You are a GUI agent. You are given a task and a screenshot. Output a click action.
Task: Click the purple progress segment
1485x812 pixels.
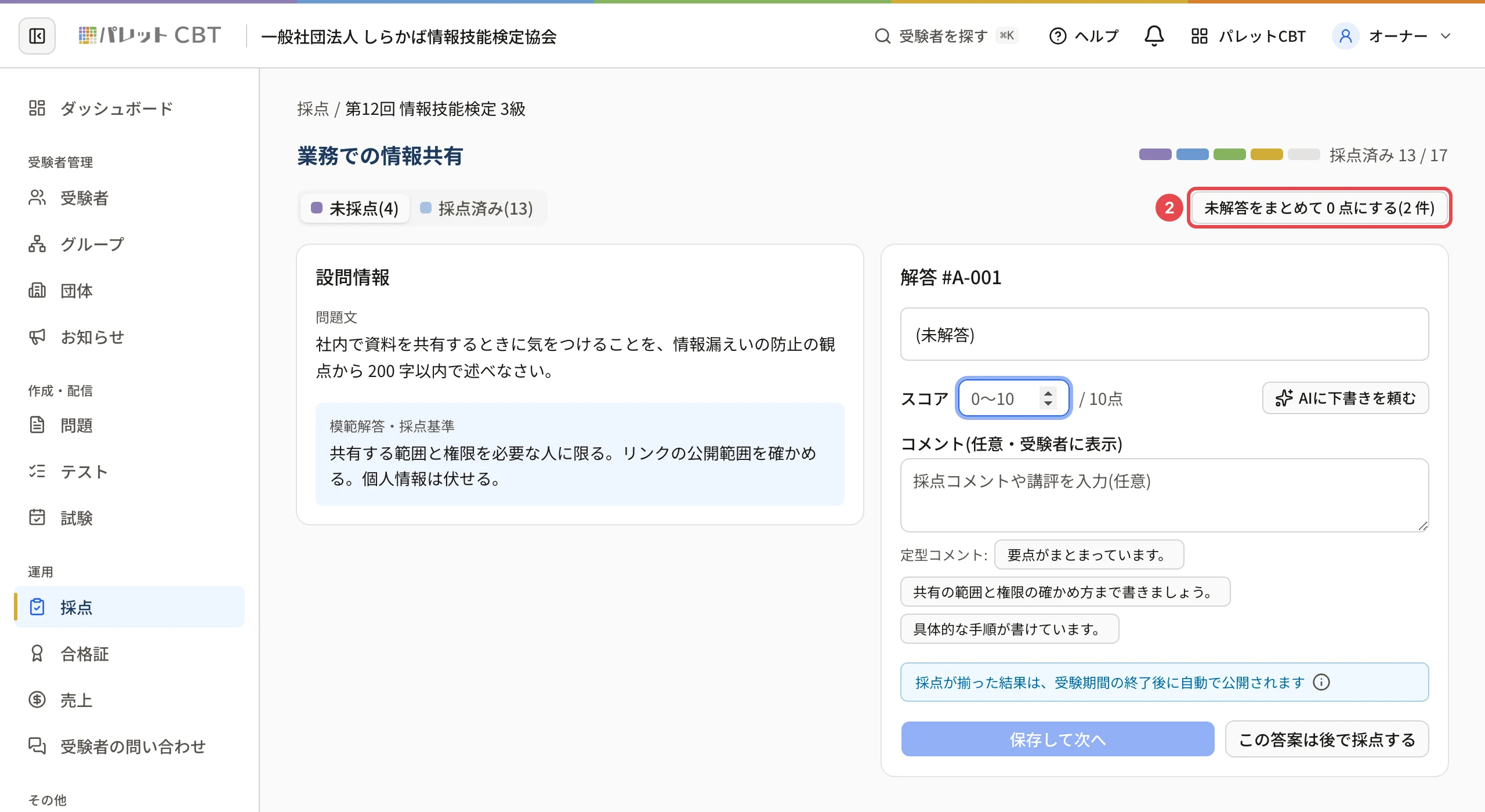1155,154
